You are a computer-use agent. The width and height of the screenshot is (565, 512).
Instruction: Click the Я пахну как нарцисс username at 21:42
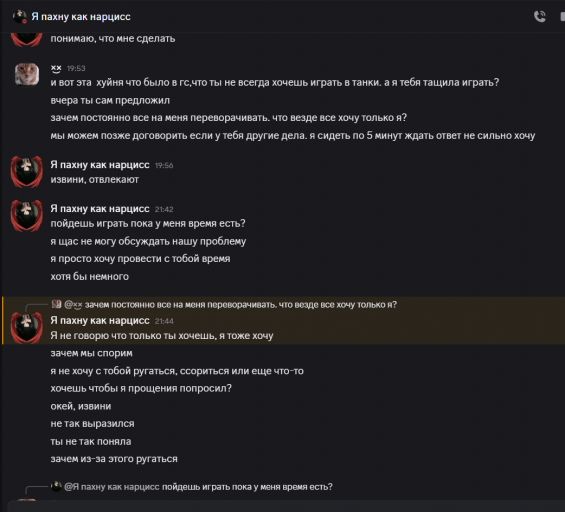pos(100,209)
